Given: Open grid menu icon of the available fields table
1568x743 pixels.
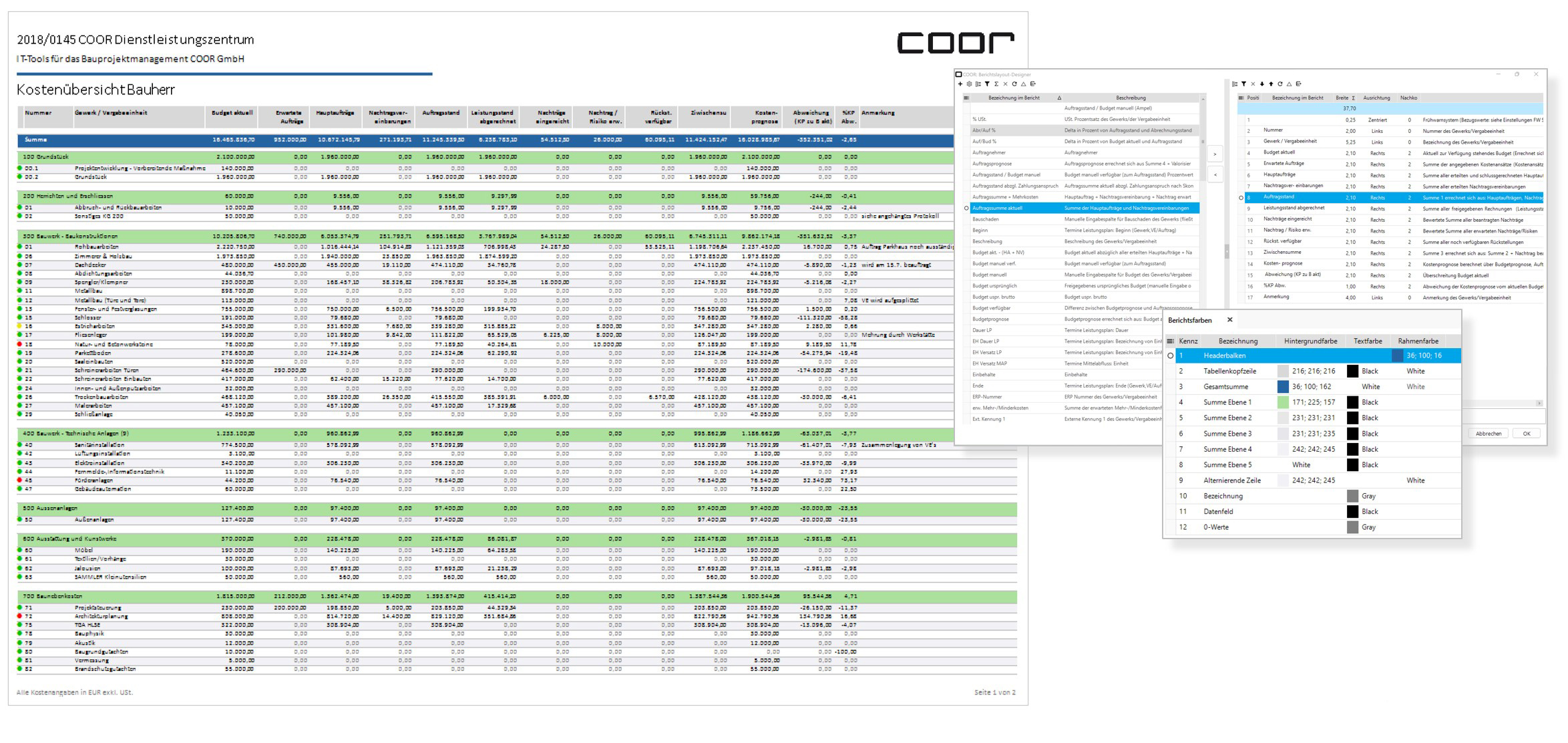Looking at the screenshot, I should point(966,98).
